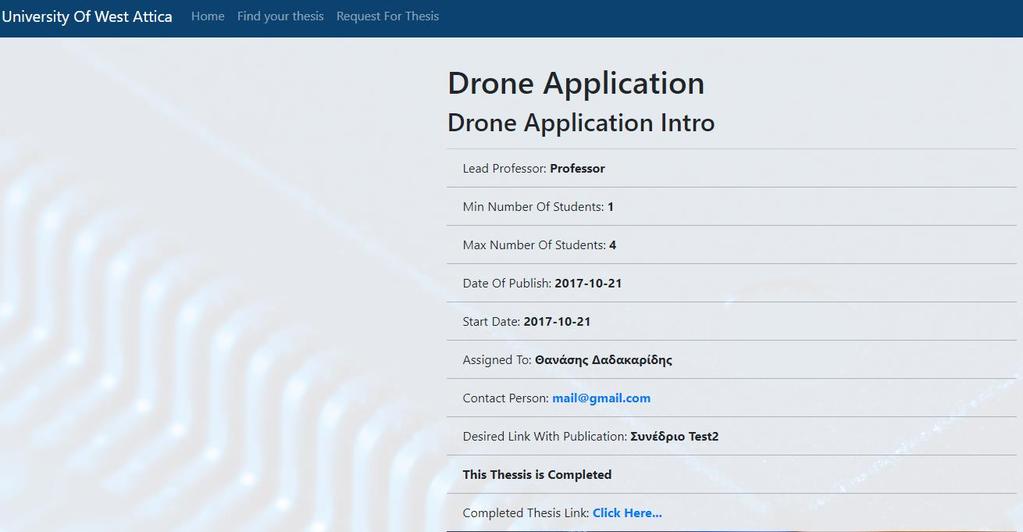Select the Drone Application Intro subheading
The width and height of the screenshot is (1023, 532).
coord(581,123)
